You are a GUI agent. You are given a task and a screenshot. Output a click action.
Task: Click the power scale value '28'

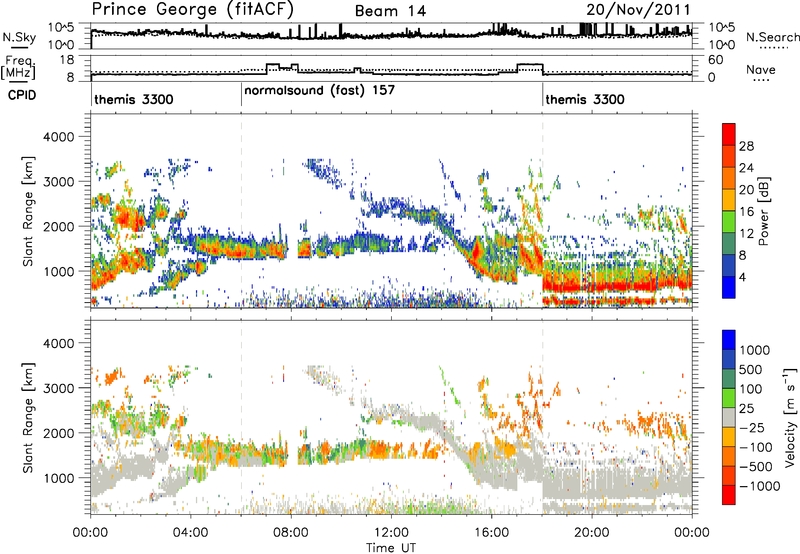[746, 146]
